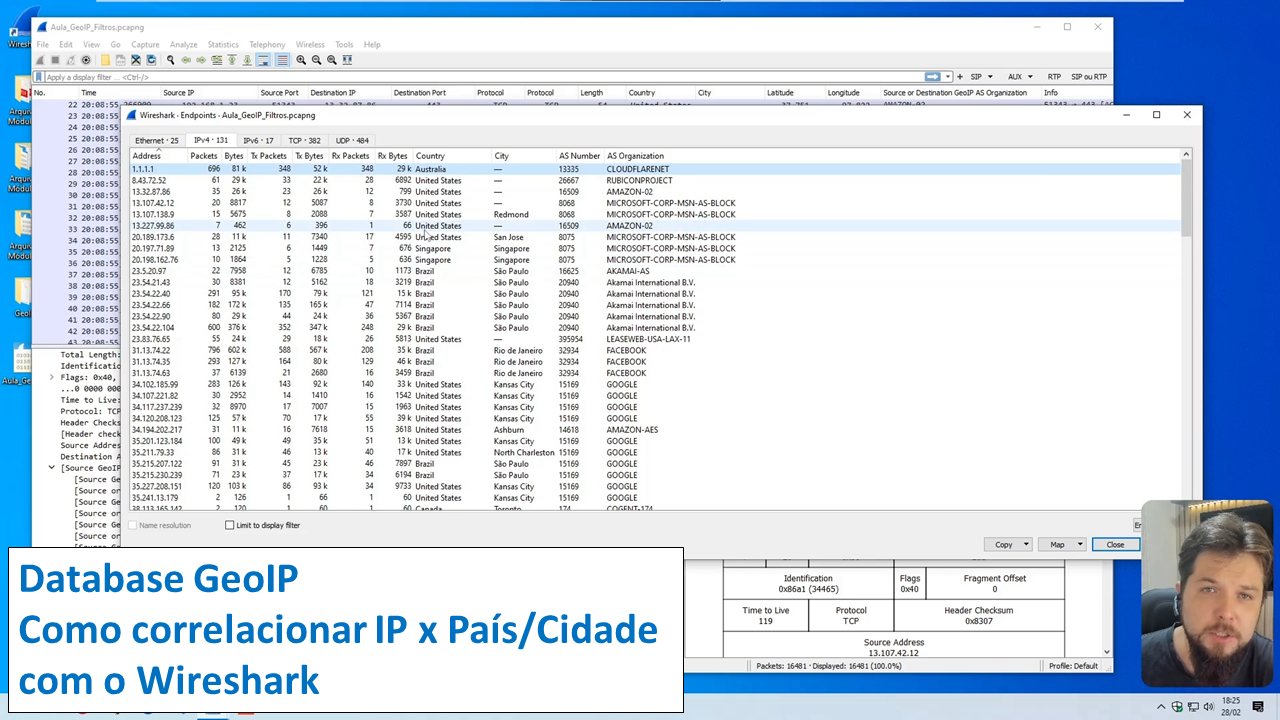Image resolution: width=1280 pixels, height=720 pixels.
Task: Enable the Limit to display filter checkbox
Action: click(x=230, y=525)
